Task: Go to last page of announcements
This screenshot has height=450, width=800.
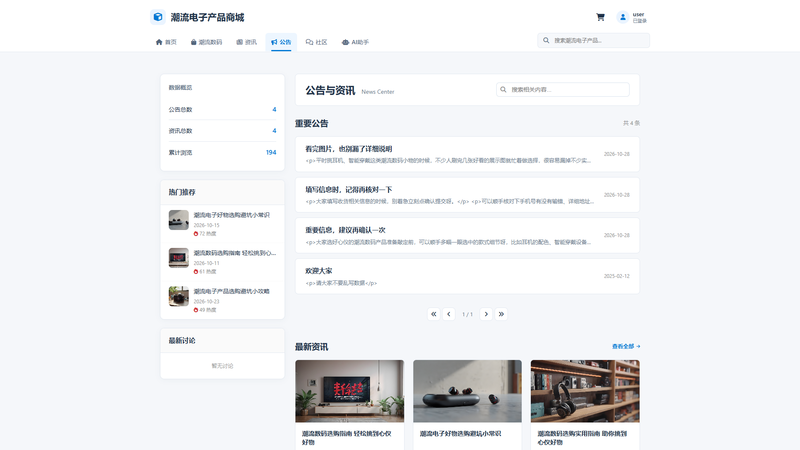Action: click(502, 314)
